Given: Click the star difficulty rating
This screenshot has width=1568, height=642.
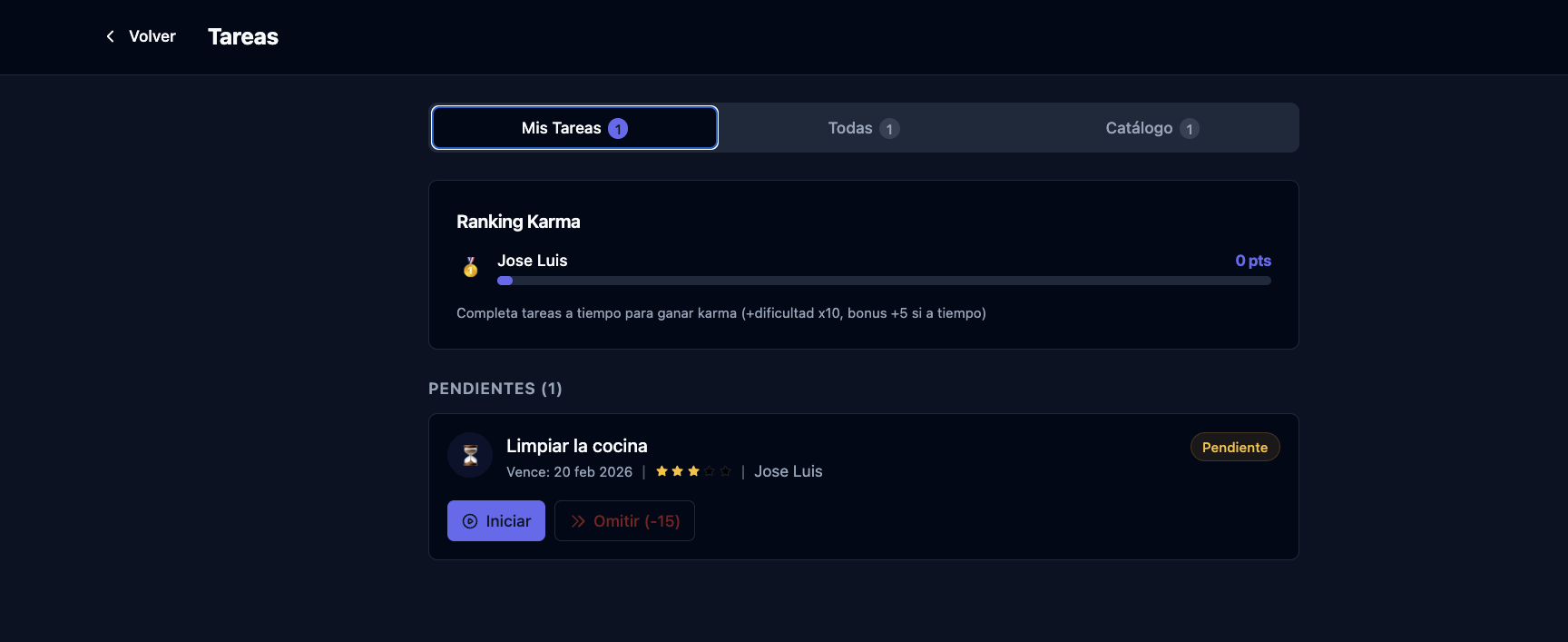Looking at the screenshot, I should click(693, 471).
